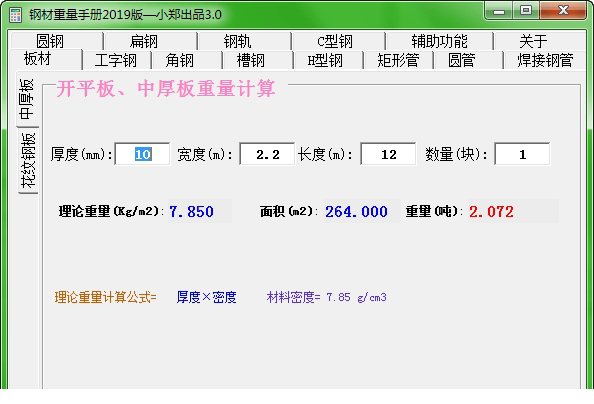The width and height of the screenshot is (594, 404).
Task: Click the calculator app icon in title bar
Action: 15,15
